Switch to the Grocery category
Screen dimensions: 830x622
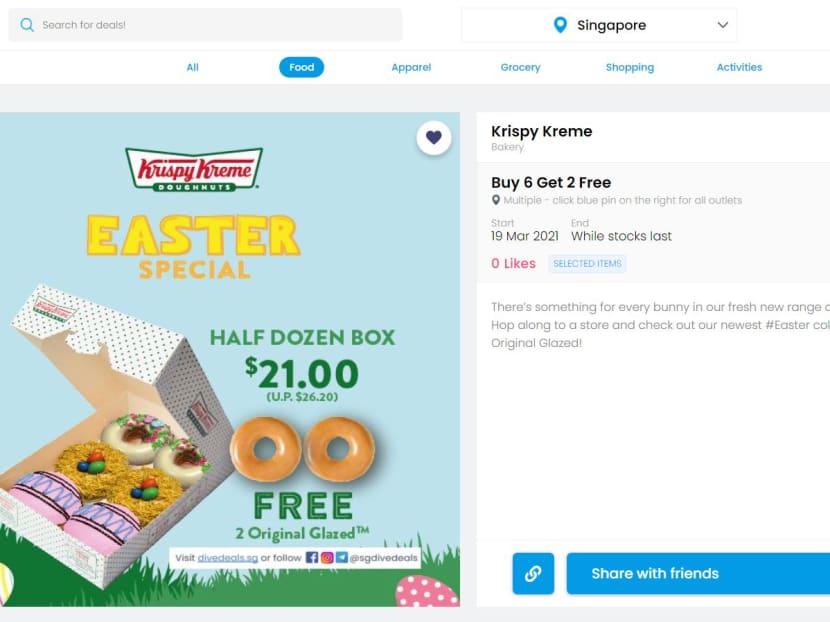[520, 67]
